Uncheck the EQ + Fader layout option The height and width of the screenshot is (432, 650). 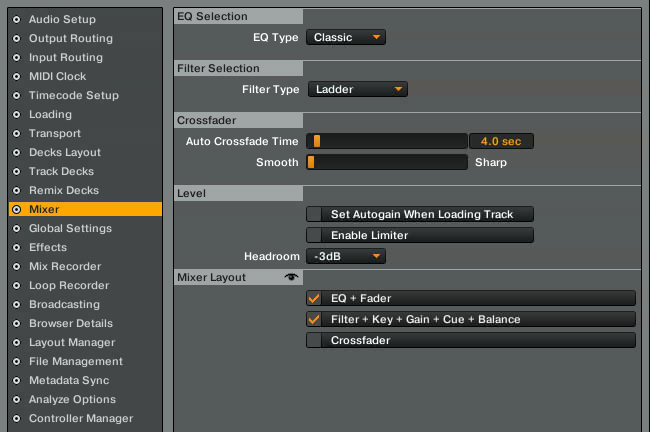(314, 298)
